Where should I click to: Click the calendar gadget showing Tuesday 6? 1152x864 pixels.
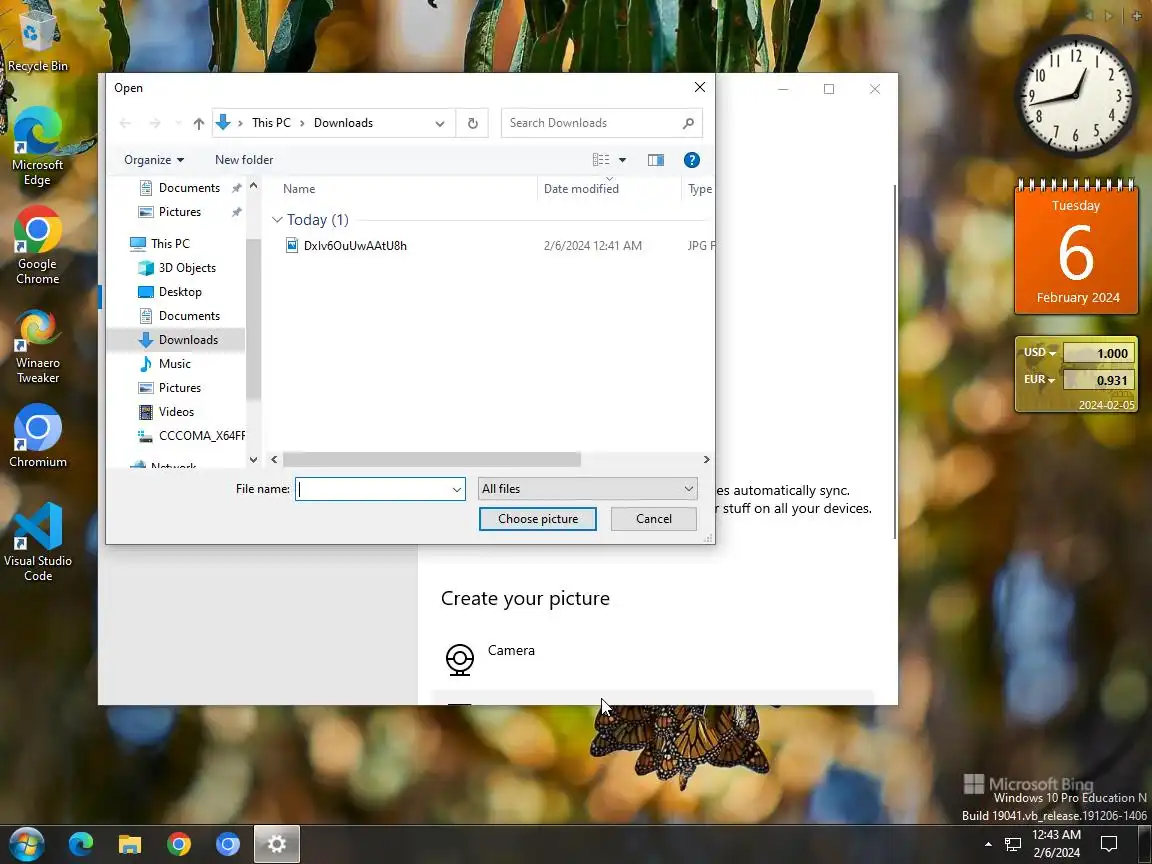1076,248
